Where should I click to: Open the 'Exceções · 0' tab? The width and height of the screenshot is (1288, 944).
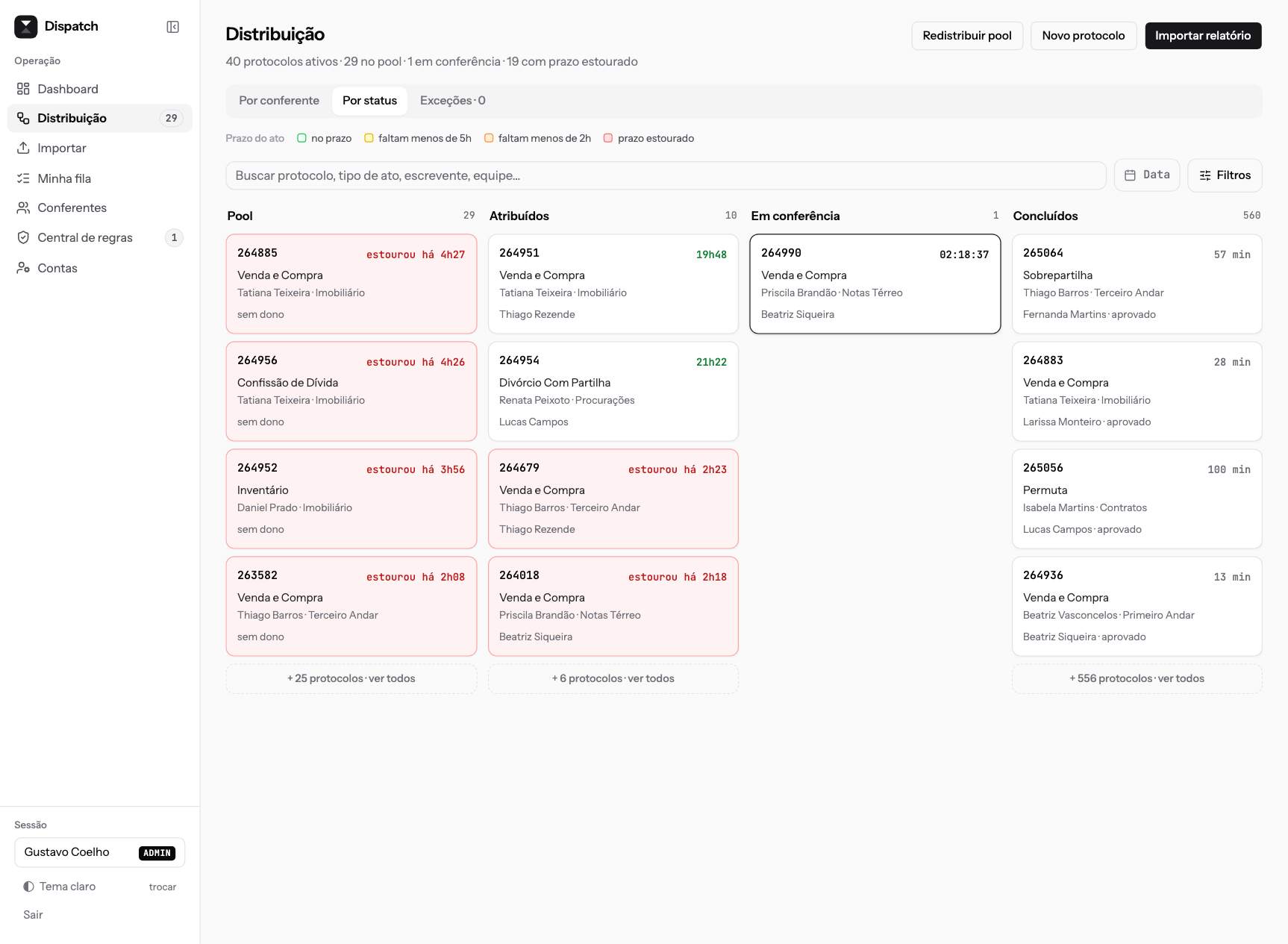pyautogui.click(x=452, y=101)
